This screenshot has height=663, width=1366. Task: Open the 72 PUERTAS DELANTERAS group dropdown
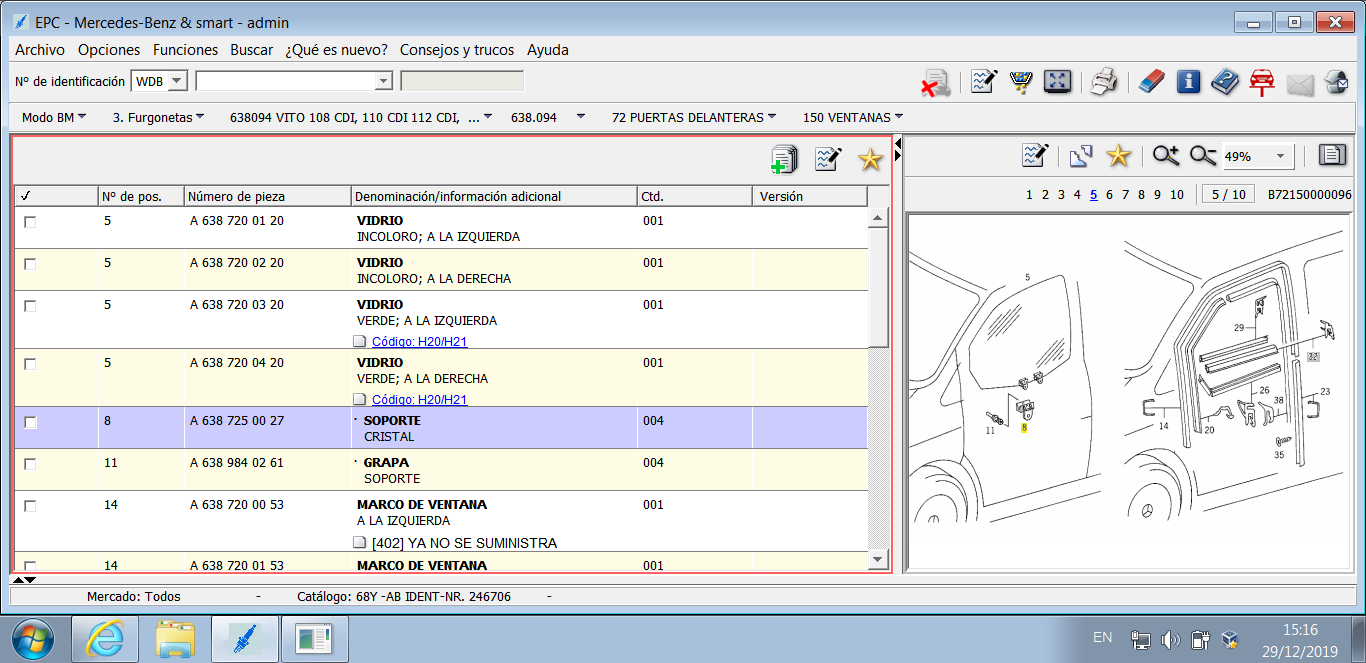tap(694, 117)
